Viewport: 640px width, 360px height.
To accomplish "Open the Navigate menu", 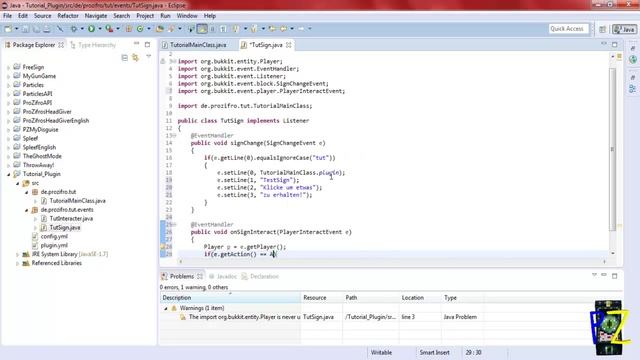I will [96, 16].
